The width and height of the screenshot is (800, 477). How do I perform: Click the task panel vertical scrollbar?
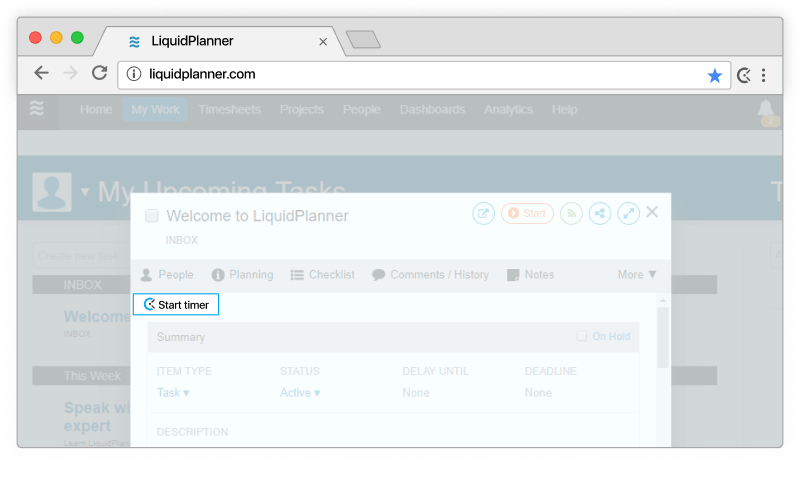tap(663, 337)
